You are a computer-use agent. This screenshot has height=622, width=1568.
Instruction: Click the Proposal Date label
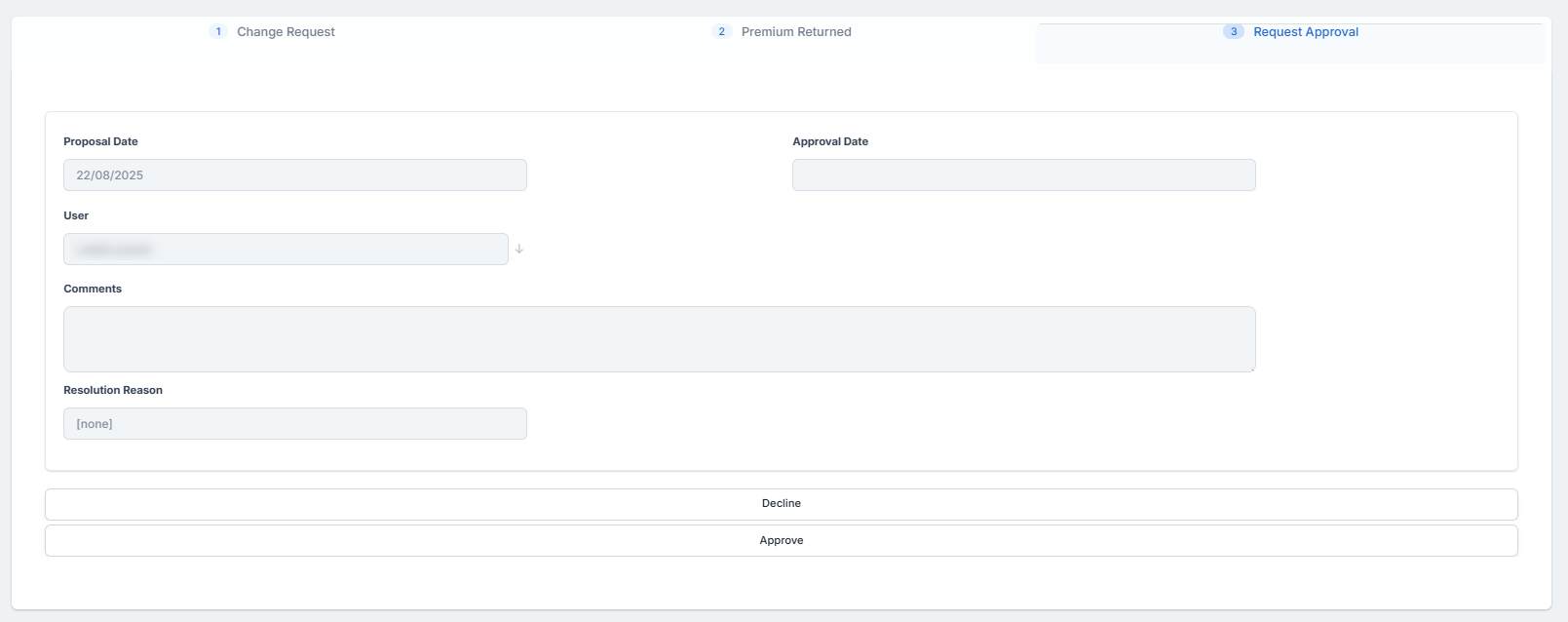click(100, 141)
